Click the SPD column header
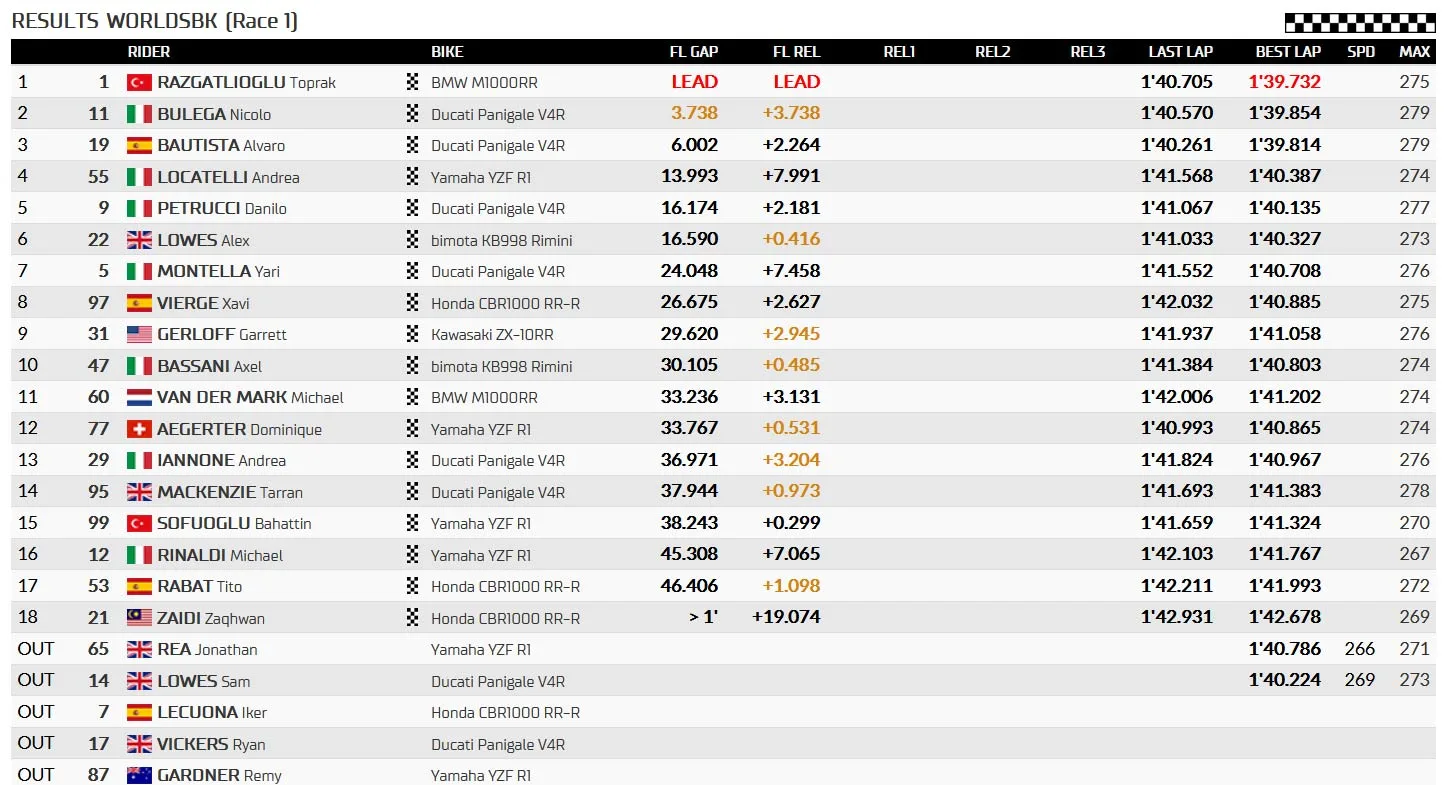Screen dimensions: 1449x785 click(1361, 51)
